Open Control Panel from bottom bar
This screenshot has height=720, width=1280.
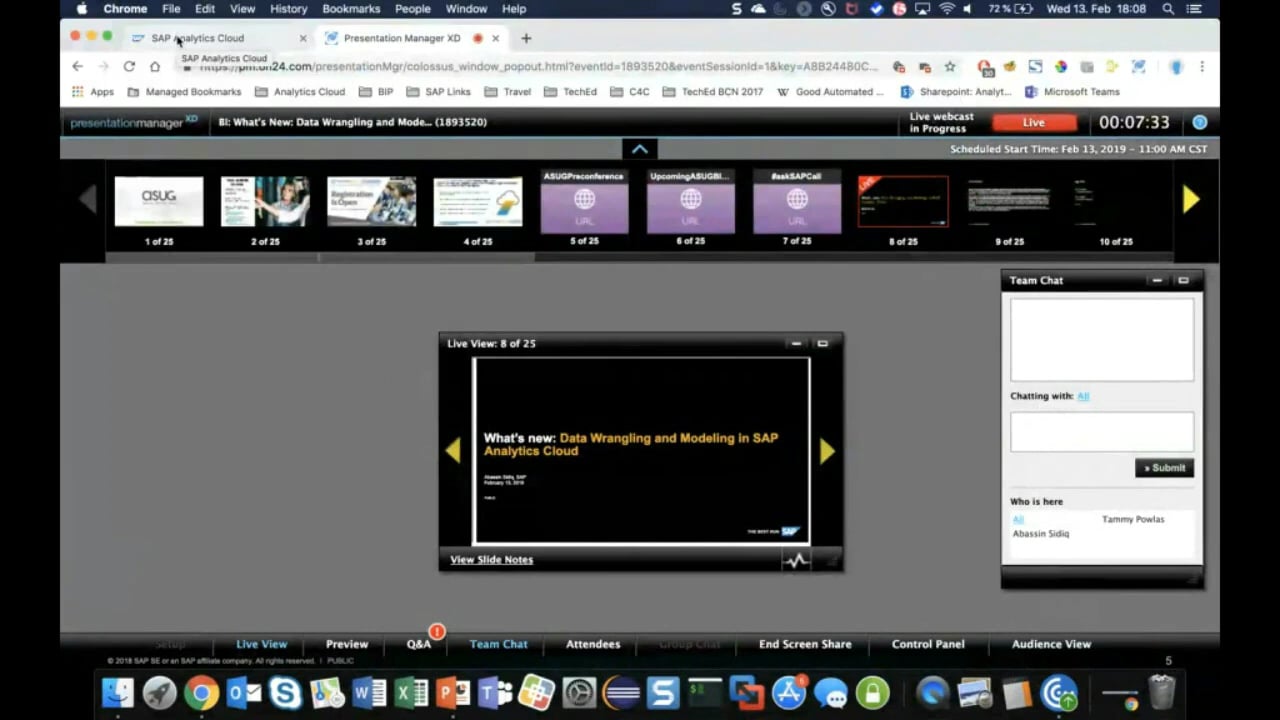(928, 644)
